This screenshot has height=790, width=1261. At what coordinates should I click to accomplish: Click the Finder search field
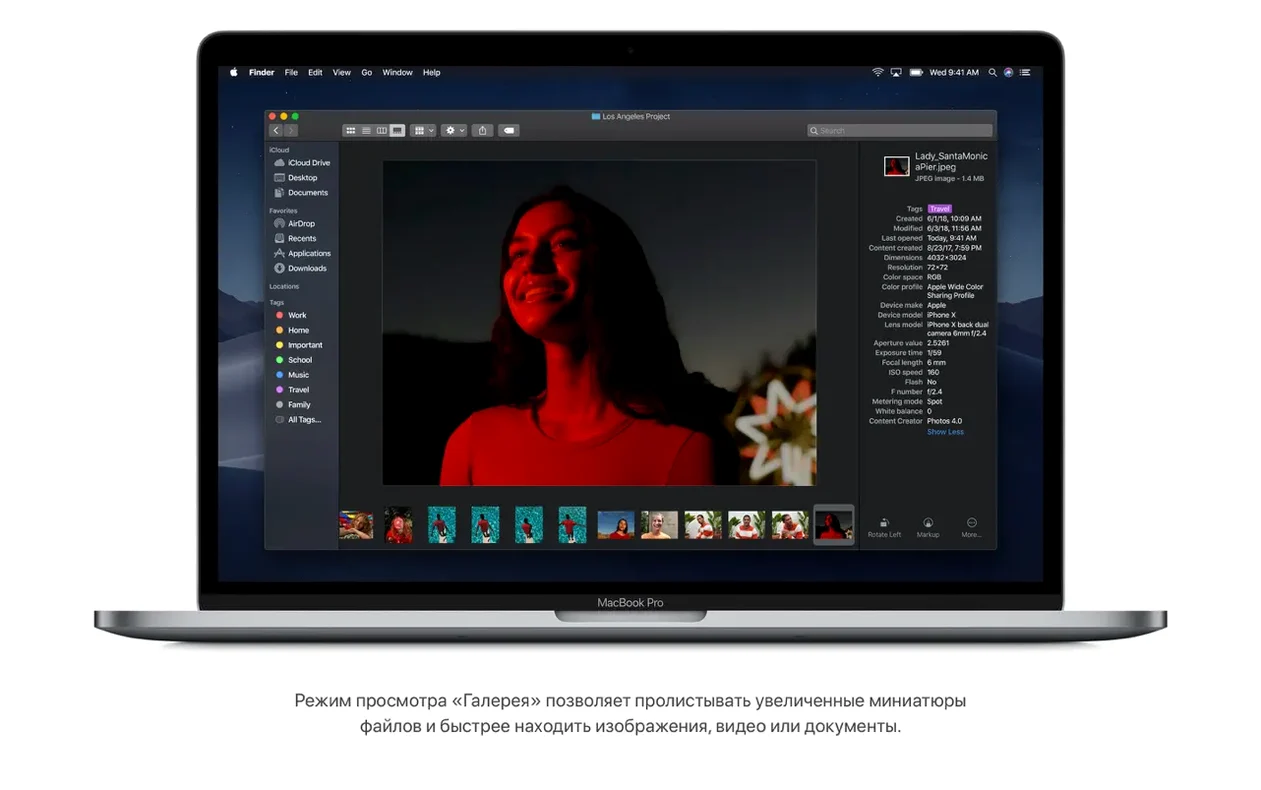tap(900, 130)
